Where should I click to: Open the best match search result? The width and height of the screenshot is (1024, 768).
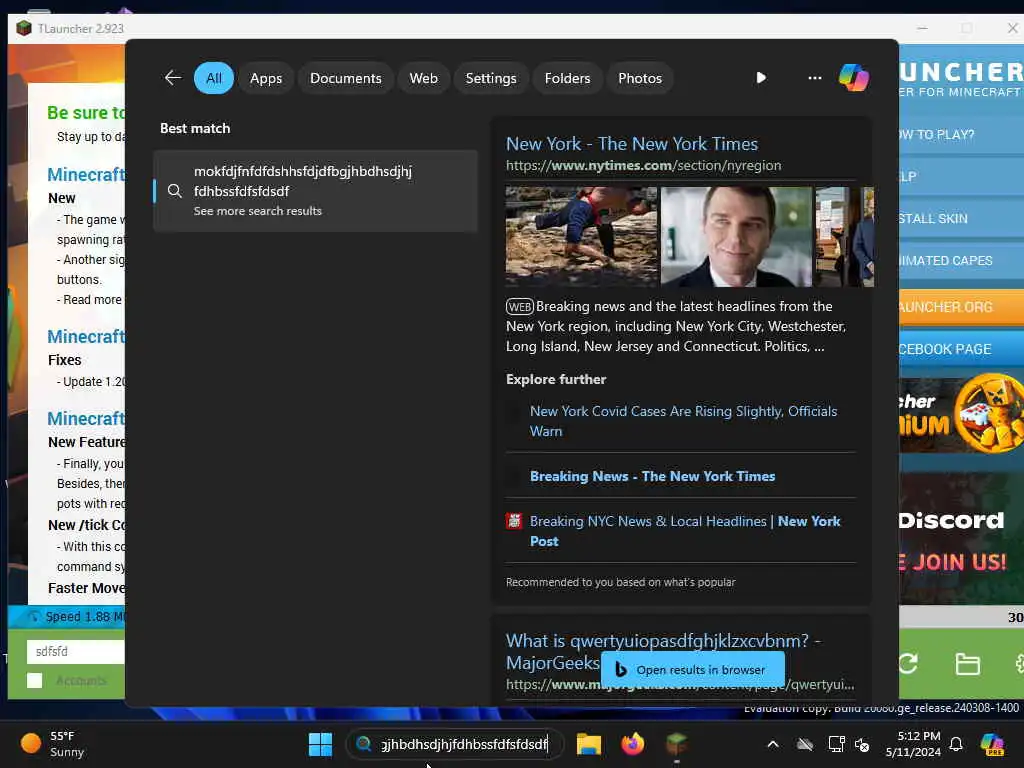(315, 191)
